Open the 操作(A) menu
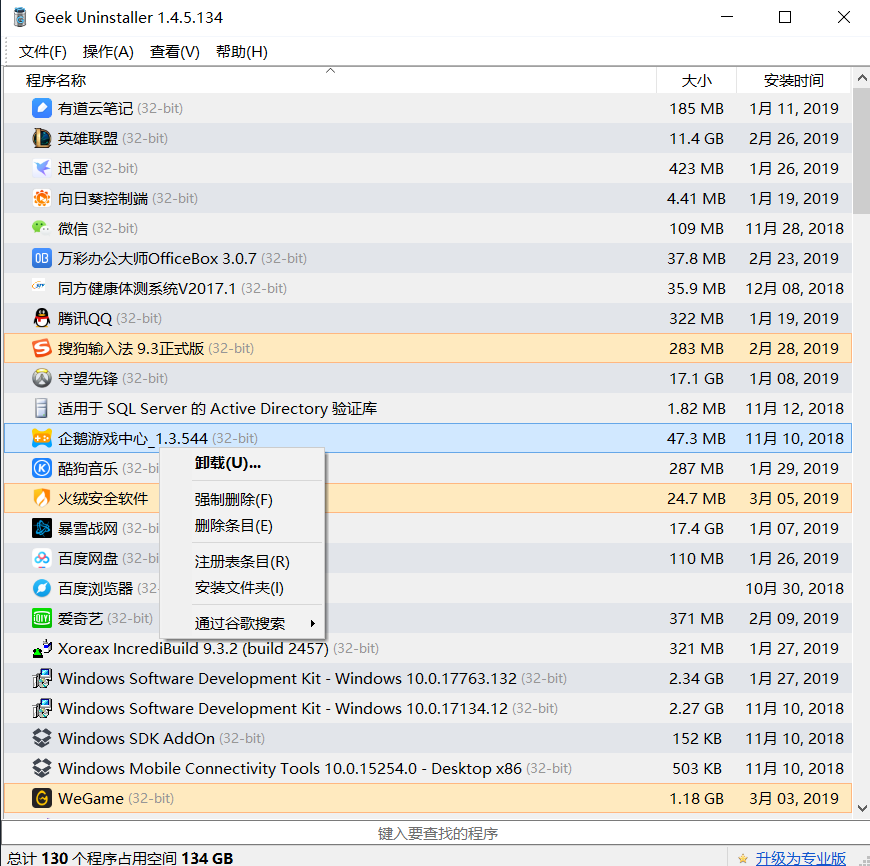870x866 pixels. click(x=108, y=52)
